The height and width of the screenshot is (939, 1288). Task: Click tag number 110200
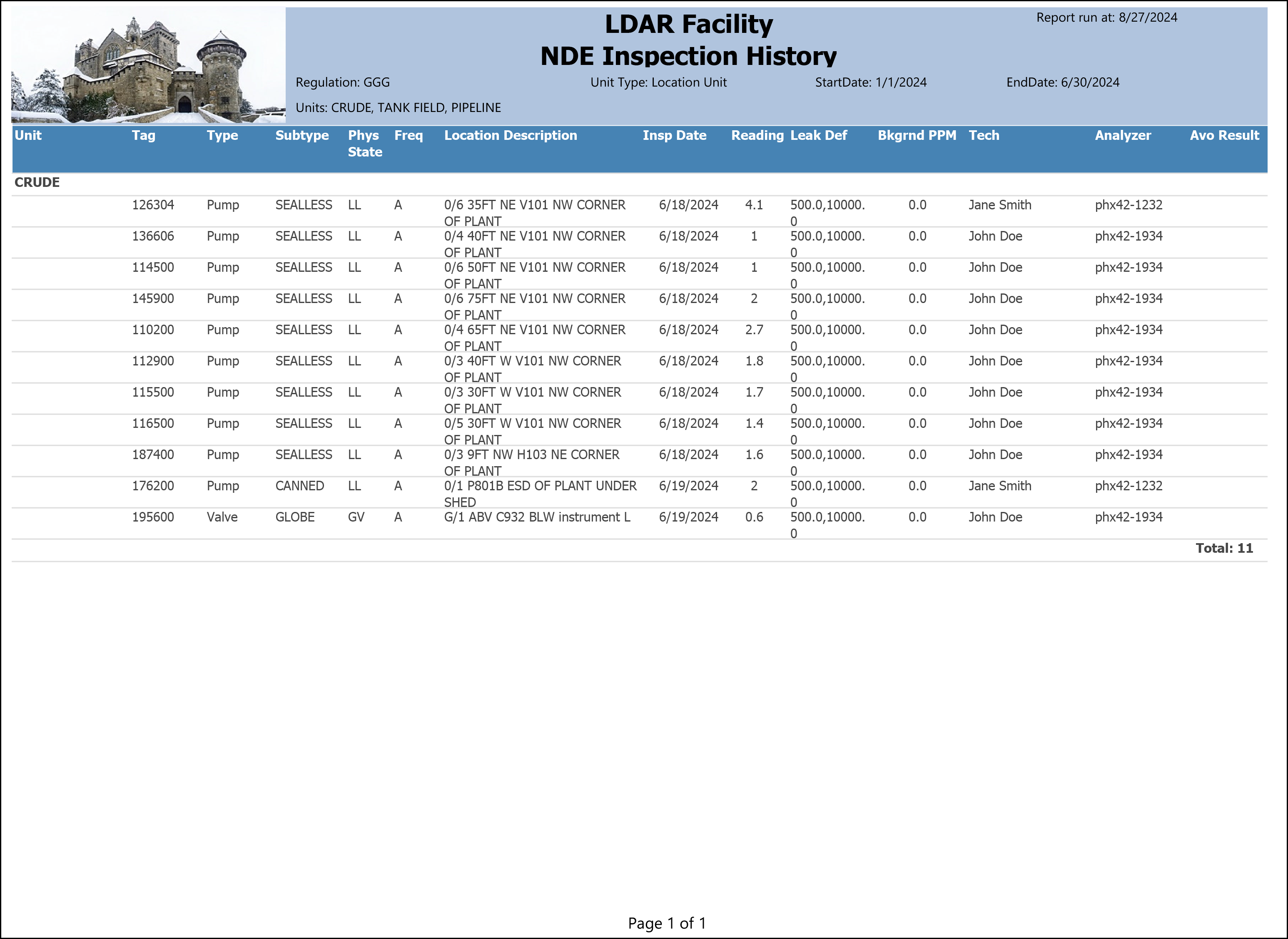(153, 330)
